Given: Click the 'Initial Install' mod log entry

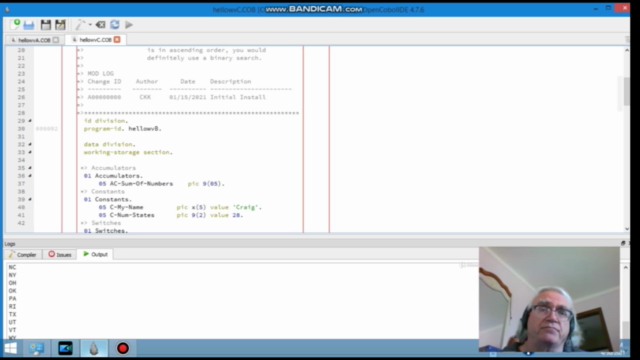Looking at the screenshot, I should pos(238,97).
